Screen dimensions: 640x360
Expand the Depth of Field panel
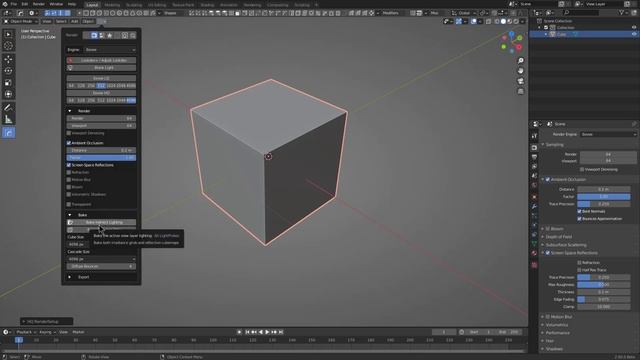pos(559,237)
